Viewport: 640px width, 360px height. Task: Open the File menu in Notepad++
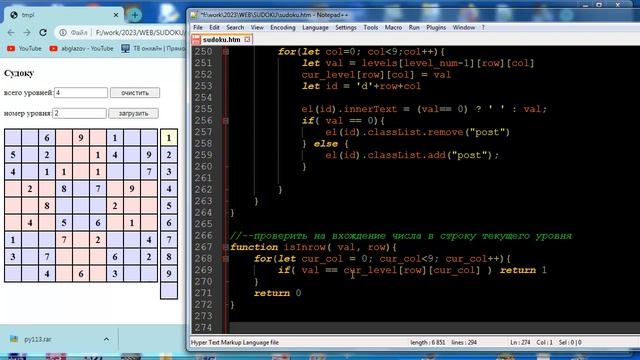click(198, 27)
